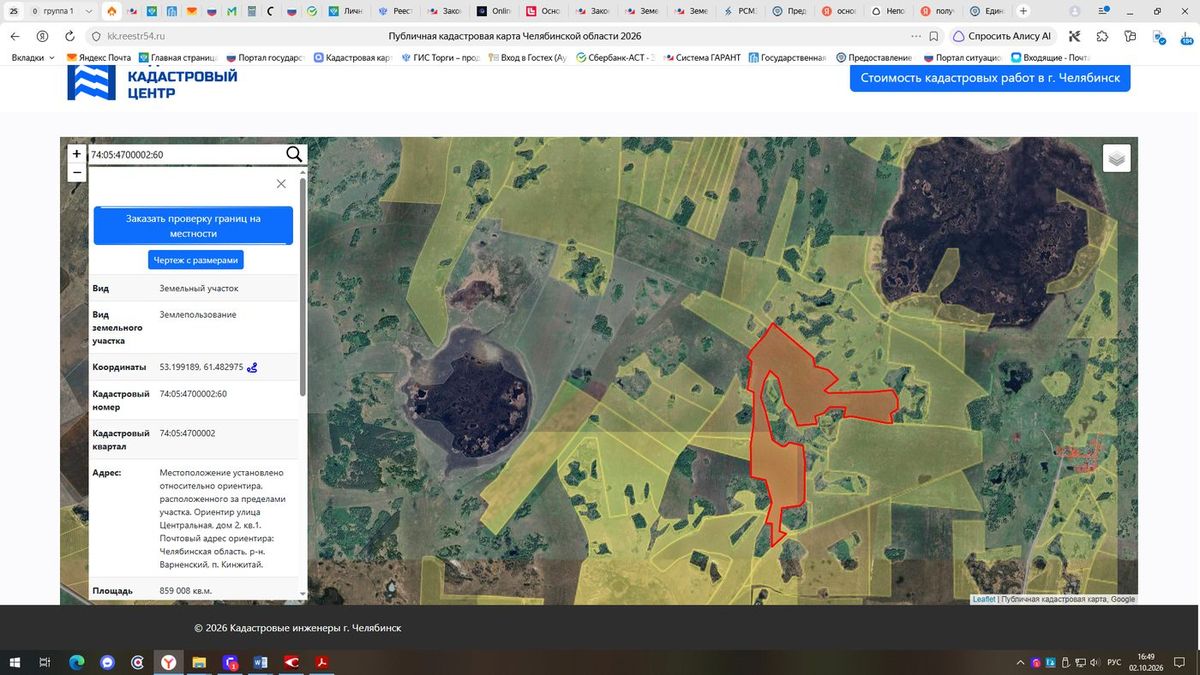Image resolution: width=1200 pixels, height=675 pixels.
Task: Reload the current page
Action: tap(69, 36)
